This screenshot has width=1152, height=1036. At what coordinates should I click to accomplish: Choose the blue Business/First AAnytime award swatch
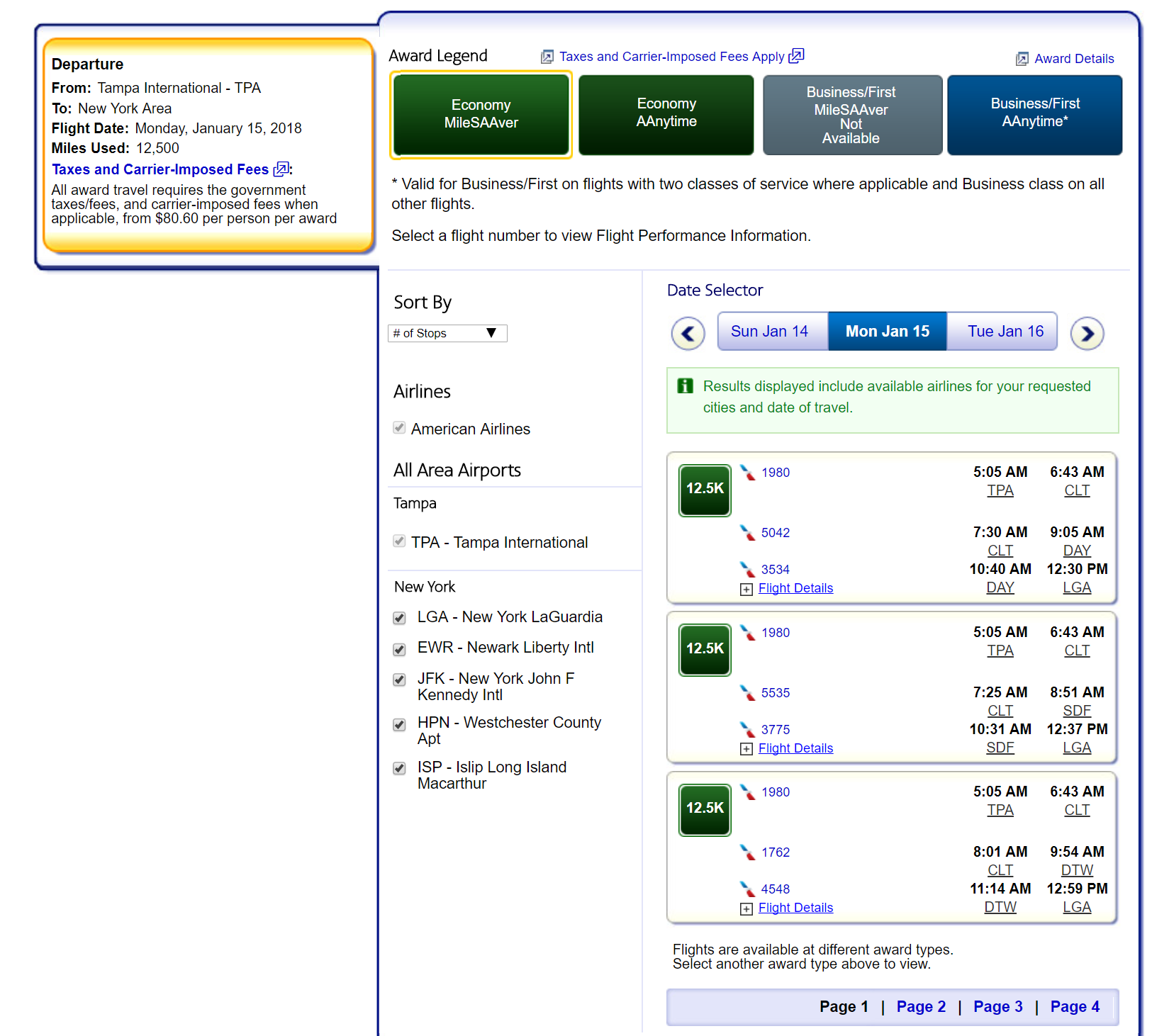click(1034, 114)
